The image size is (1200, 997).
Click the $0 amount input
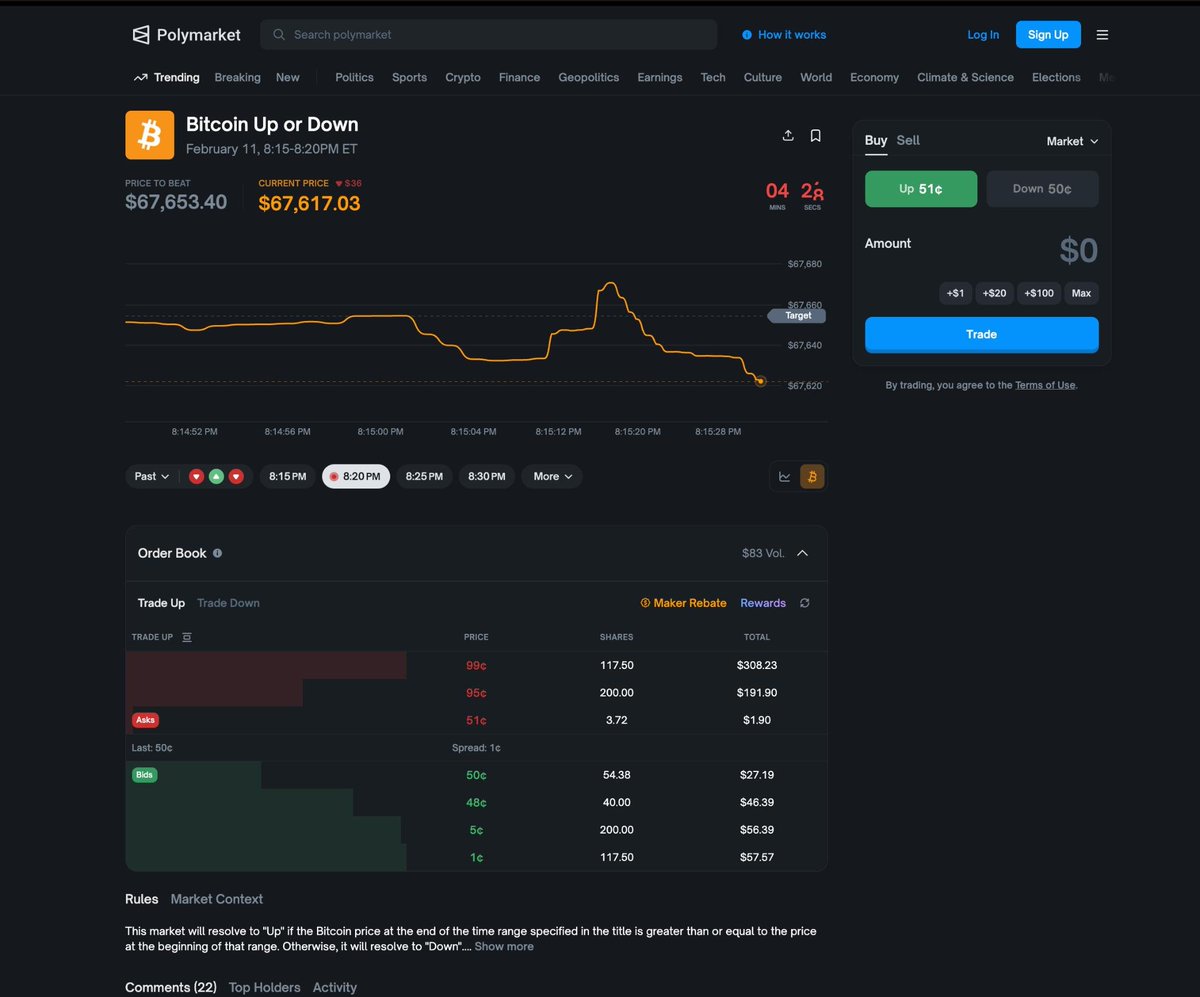pos(1078,250)
